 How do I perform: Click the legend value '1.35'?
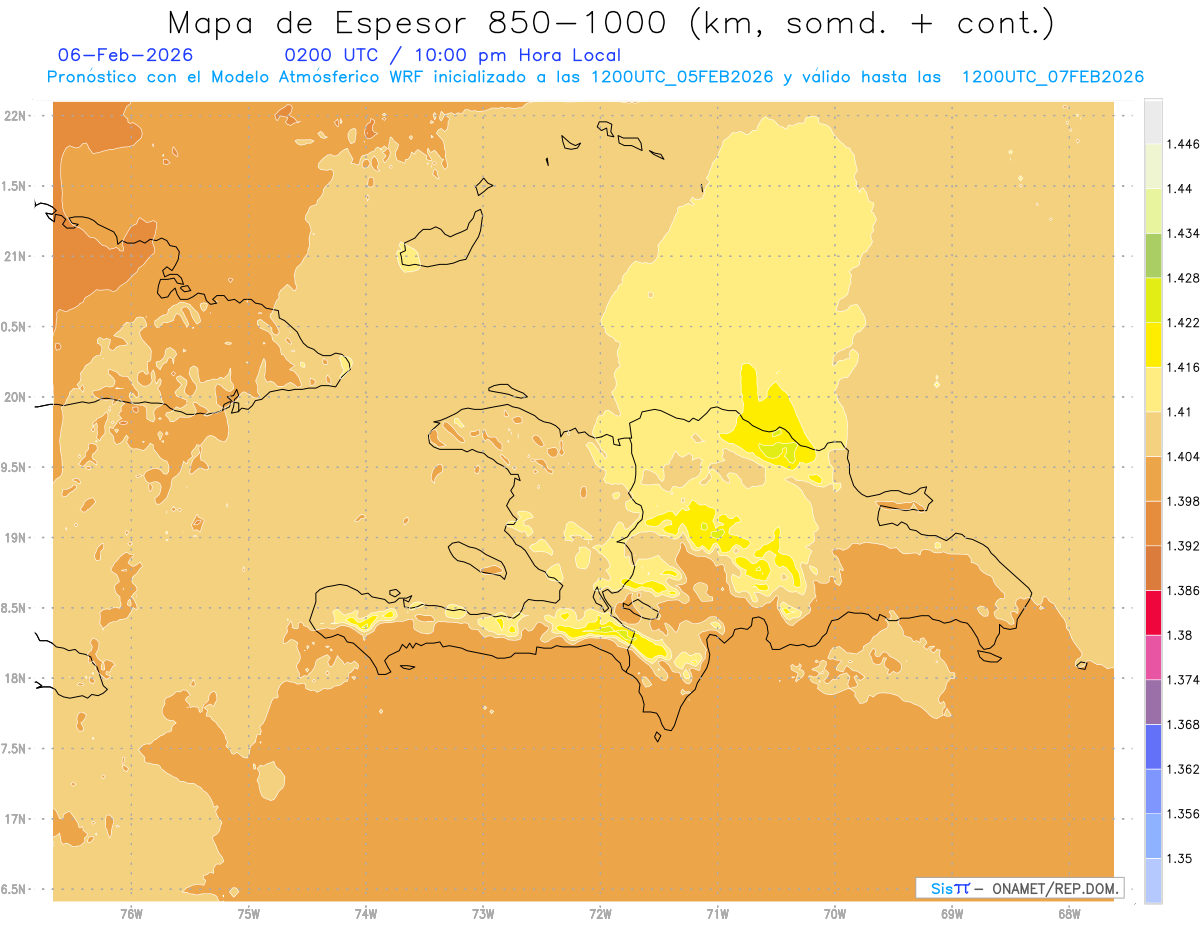[x=1179, y=858]
